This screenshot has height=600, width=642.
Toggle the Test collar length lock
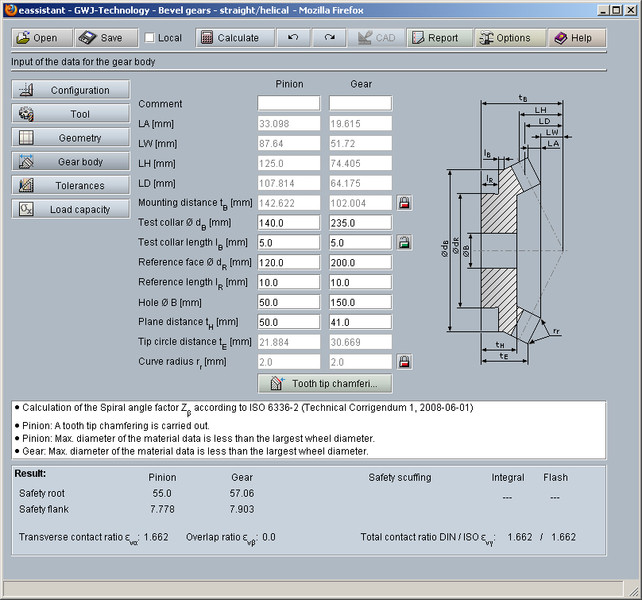pos(404,242)
